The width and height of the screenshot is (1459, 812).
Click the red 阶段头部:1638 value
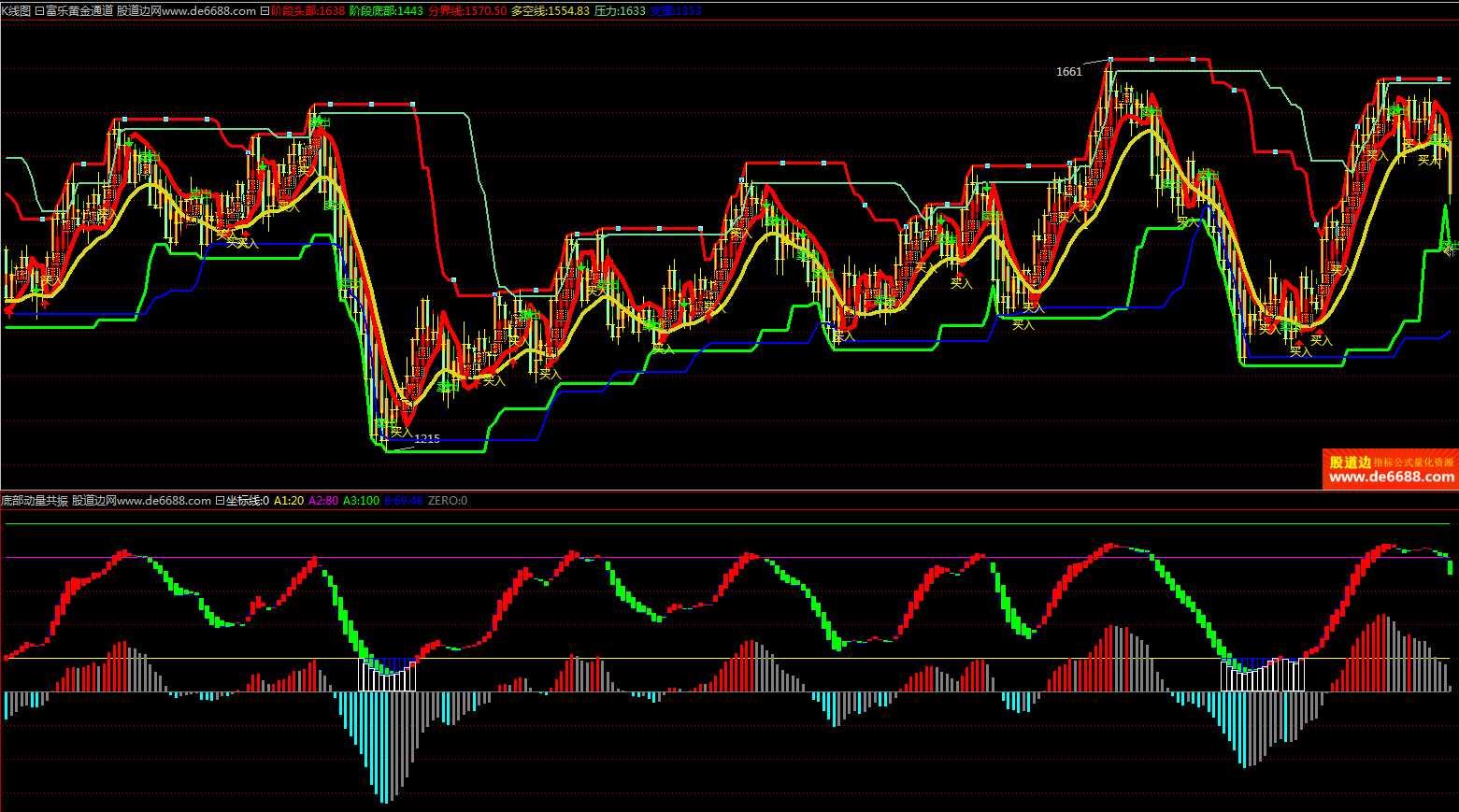coord(308,11)
